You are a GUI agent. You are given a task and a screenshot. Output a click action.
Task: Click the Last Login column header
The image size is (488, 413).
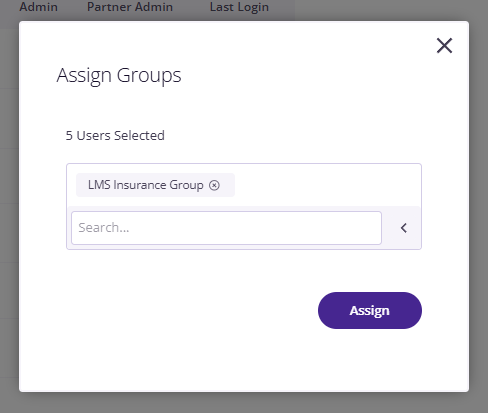click(239, 7)
